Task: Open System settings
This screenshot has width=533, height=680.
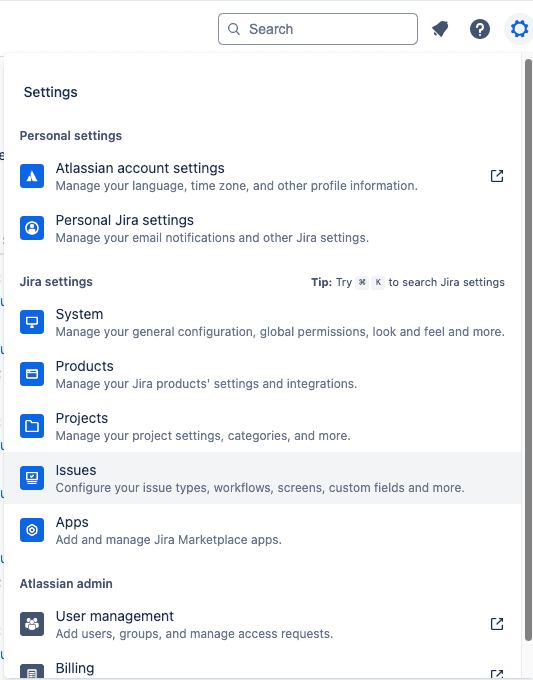Action: coord(262,322)
